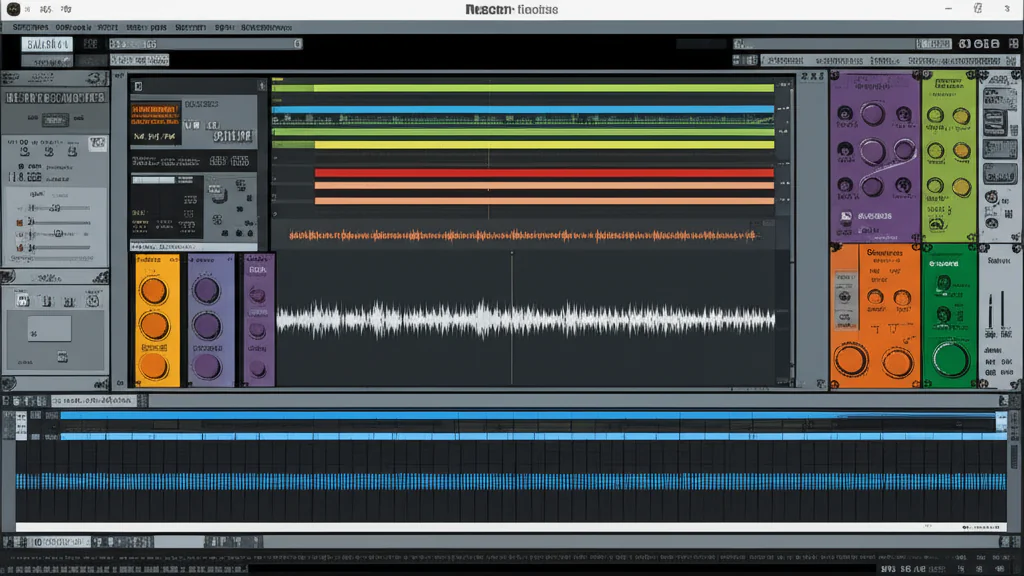Click the white horizontal scrollbar under the bottom editor
Image resolution: width=1024 pixels, height=576 pixels.
(511, 526)
